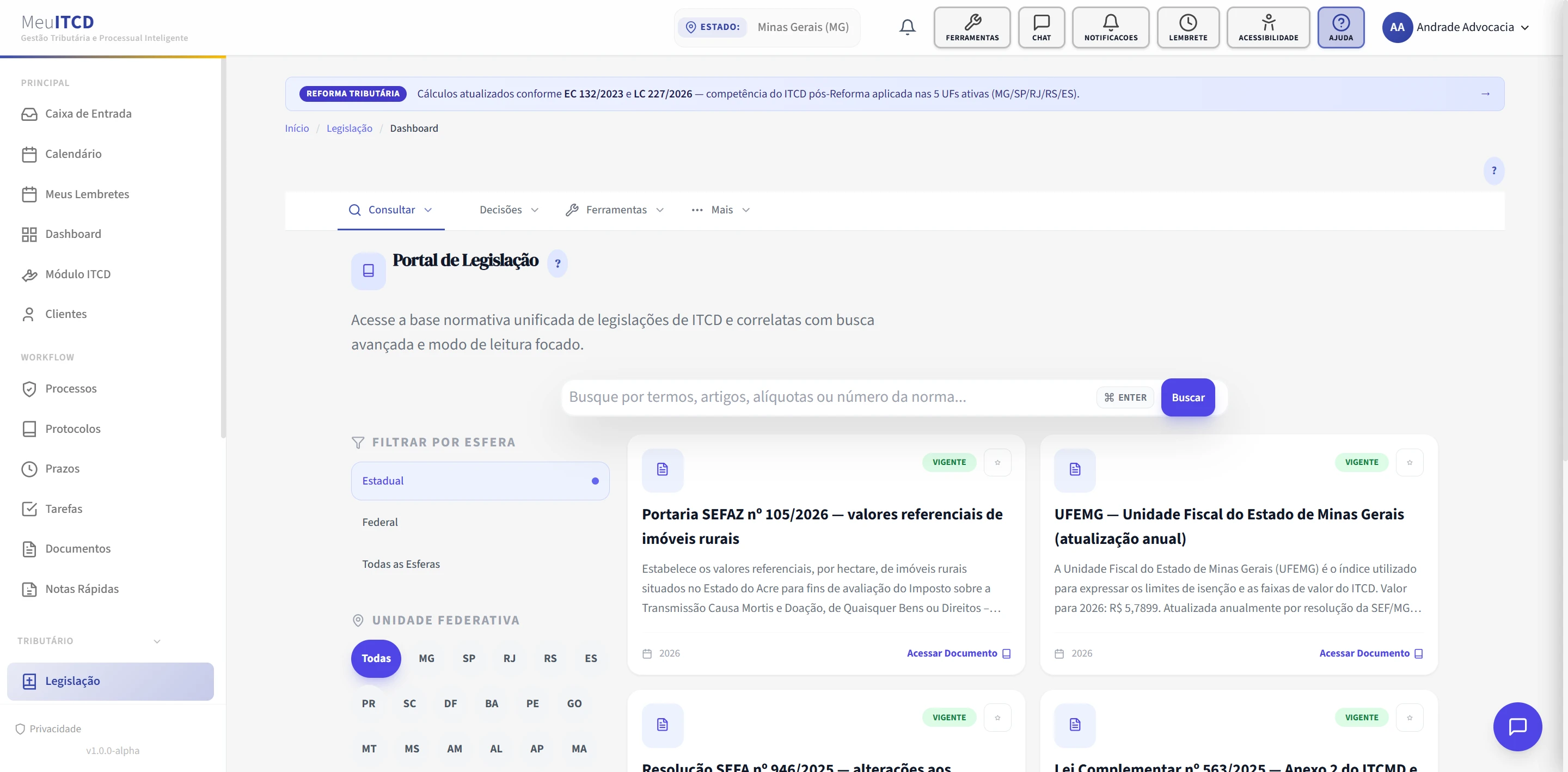Screen dimensions: 1568x772
Task: Open Protocolos in the sidebar
Action: [111, 428]
